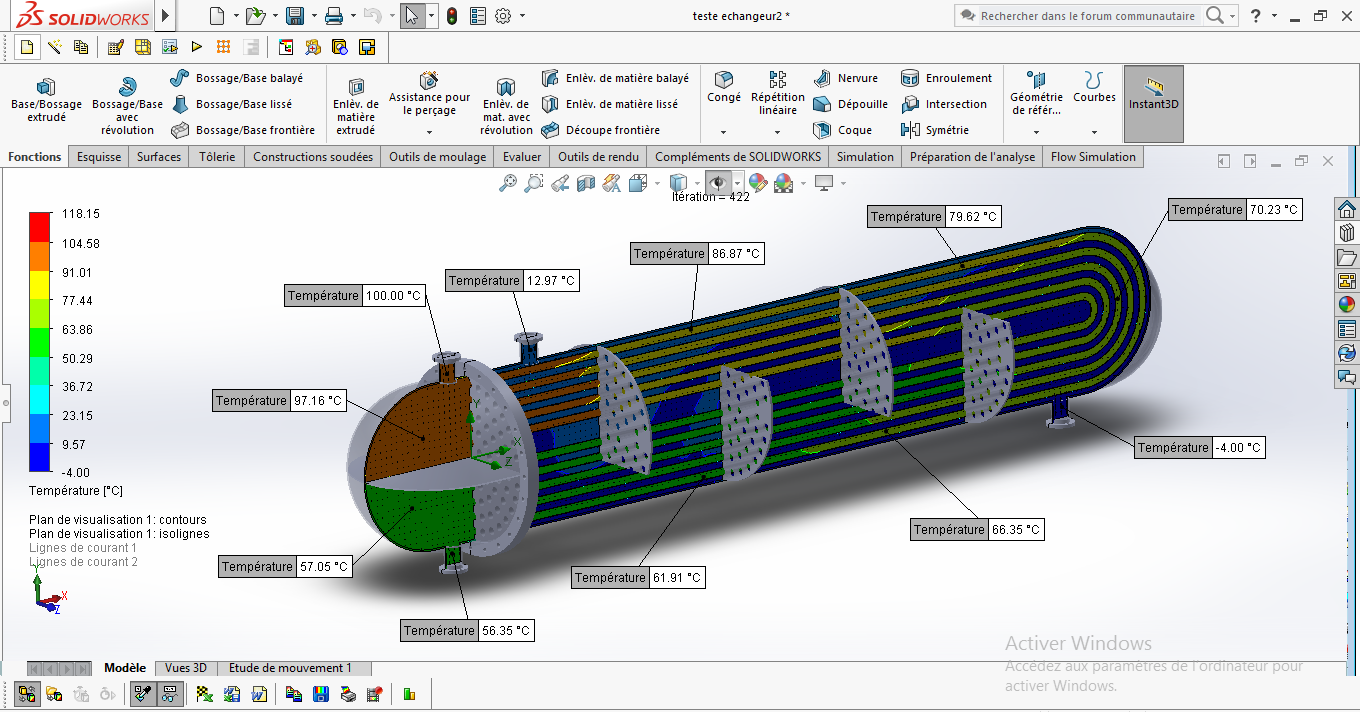This screenshot has height=712, width=1360.
Task: Click the Flow Simulation wizard wand icon
Action: pos(55,47)
